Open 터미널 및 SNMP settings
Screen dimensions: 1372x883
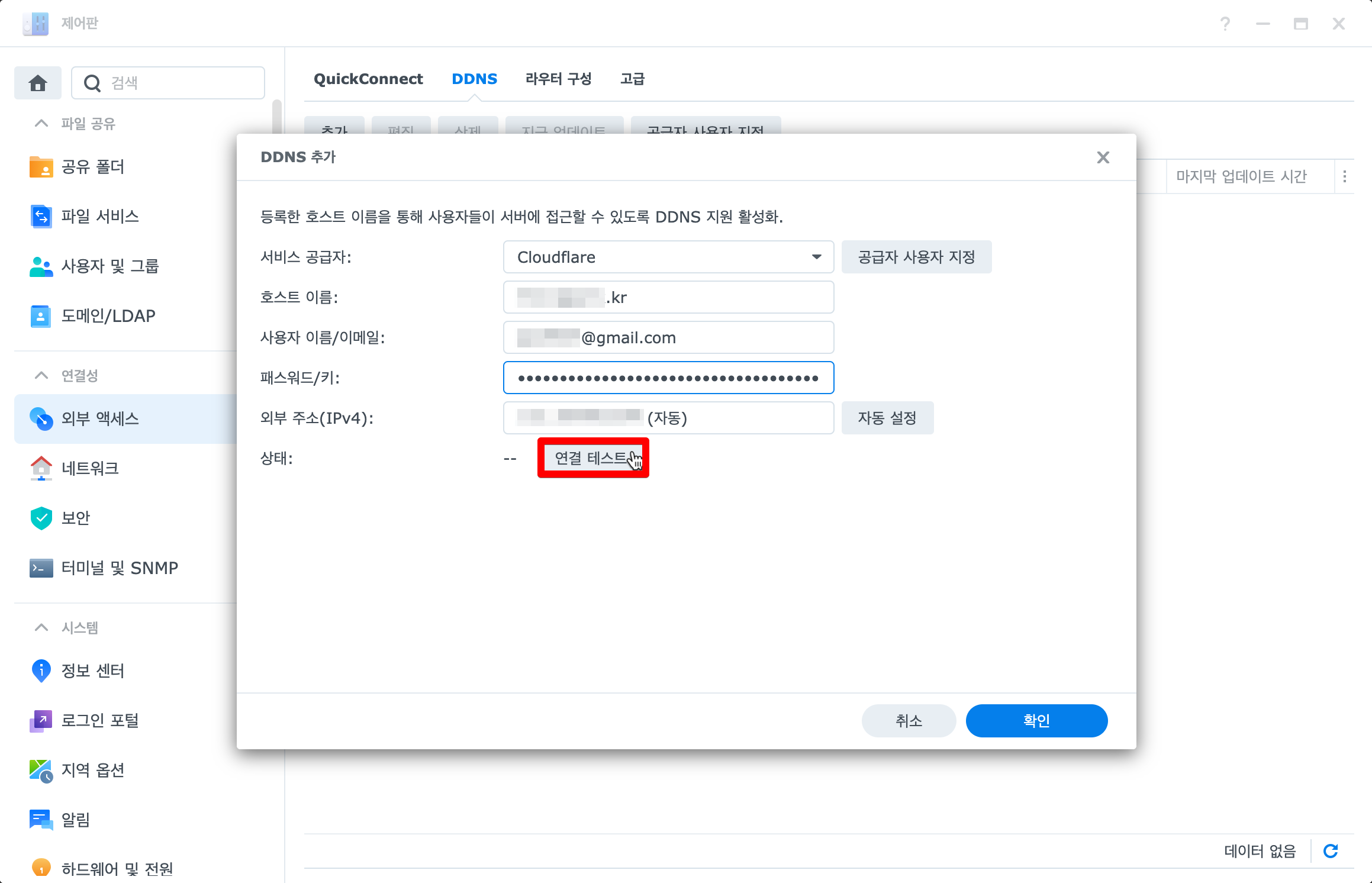[119, 568]
